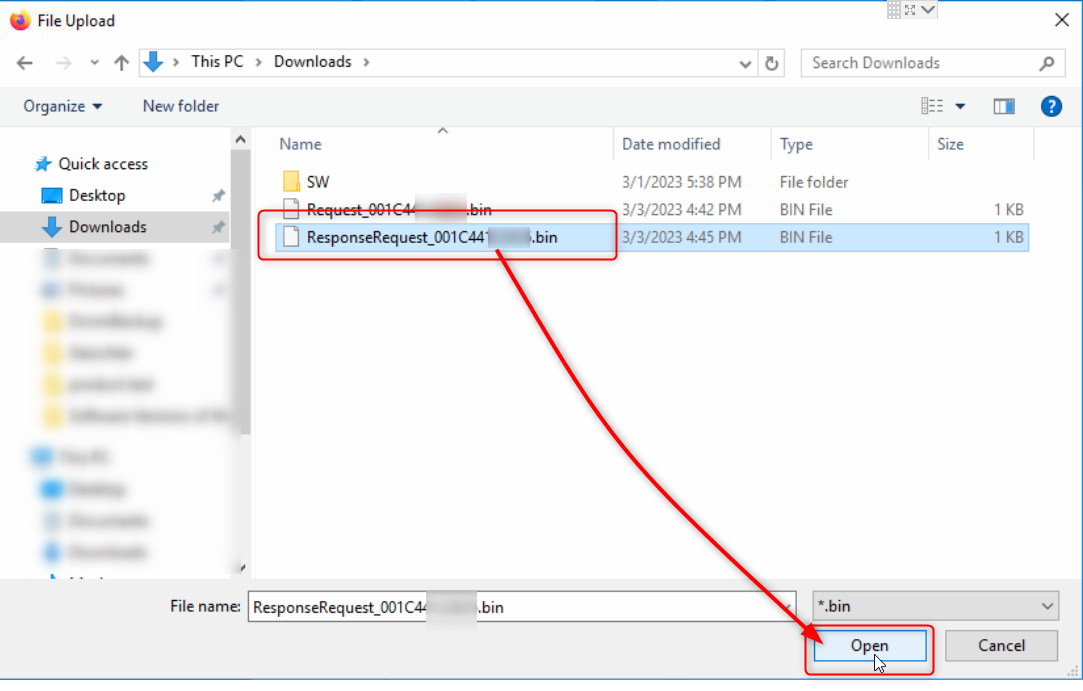This screenshot has height=691, width=1083.
Task: Open the address bar history dropdown
Action: tap(745, 64)
